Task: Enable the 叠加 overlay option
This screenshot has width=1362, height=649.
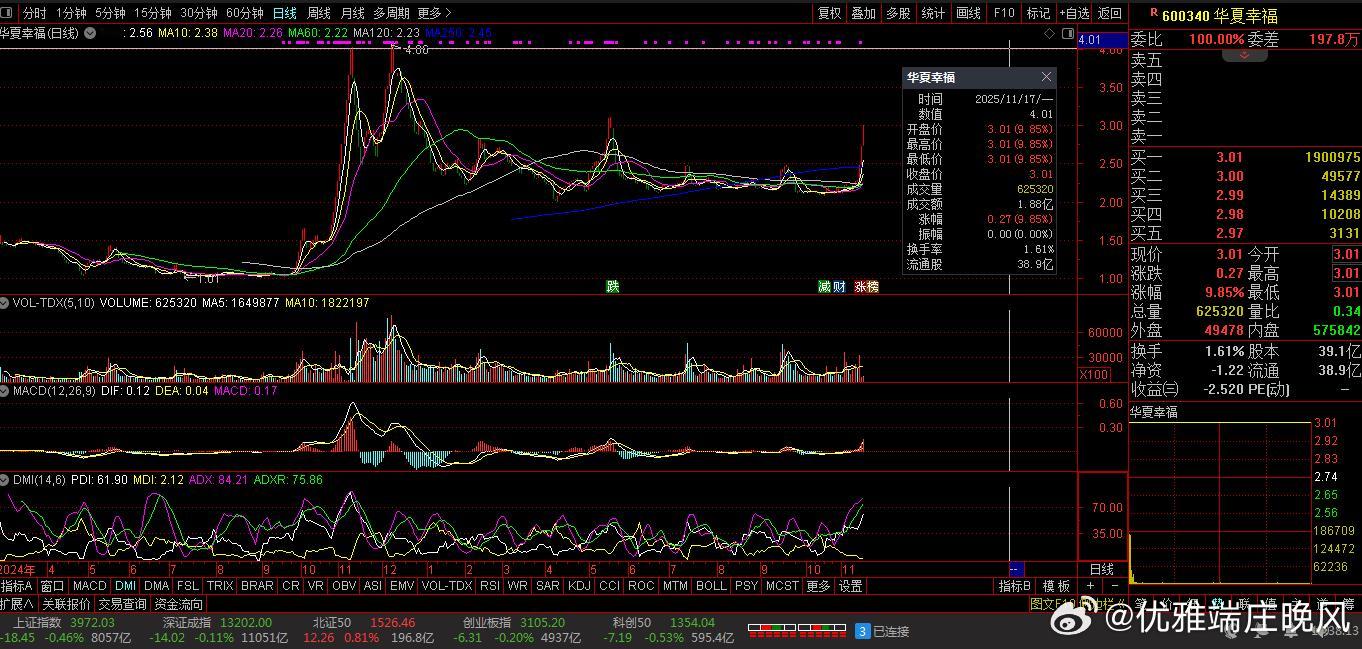Action: 863,13
